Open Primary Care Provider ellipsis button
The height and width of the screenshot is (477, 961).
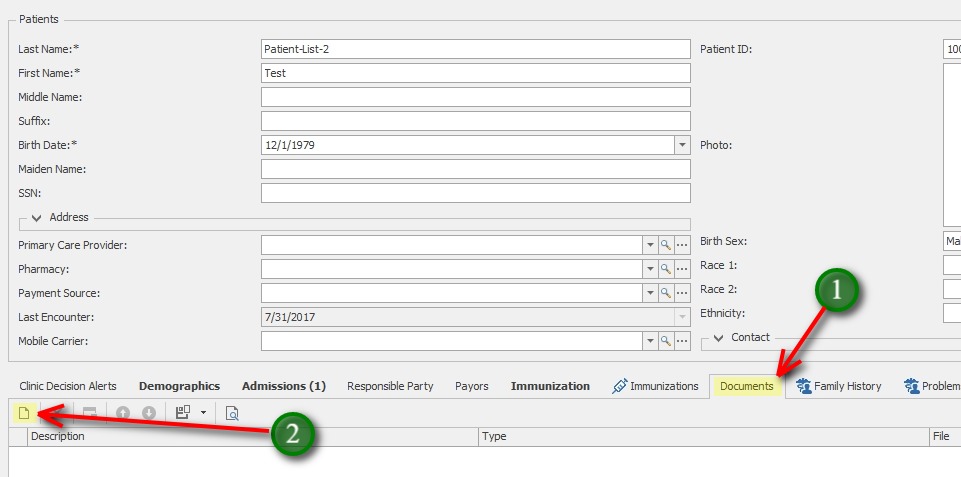682,245
